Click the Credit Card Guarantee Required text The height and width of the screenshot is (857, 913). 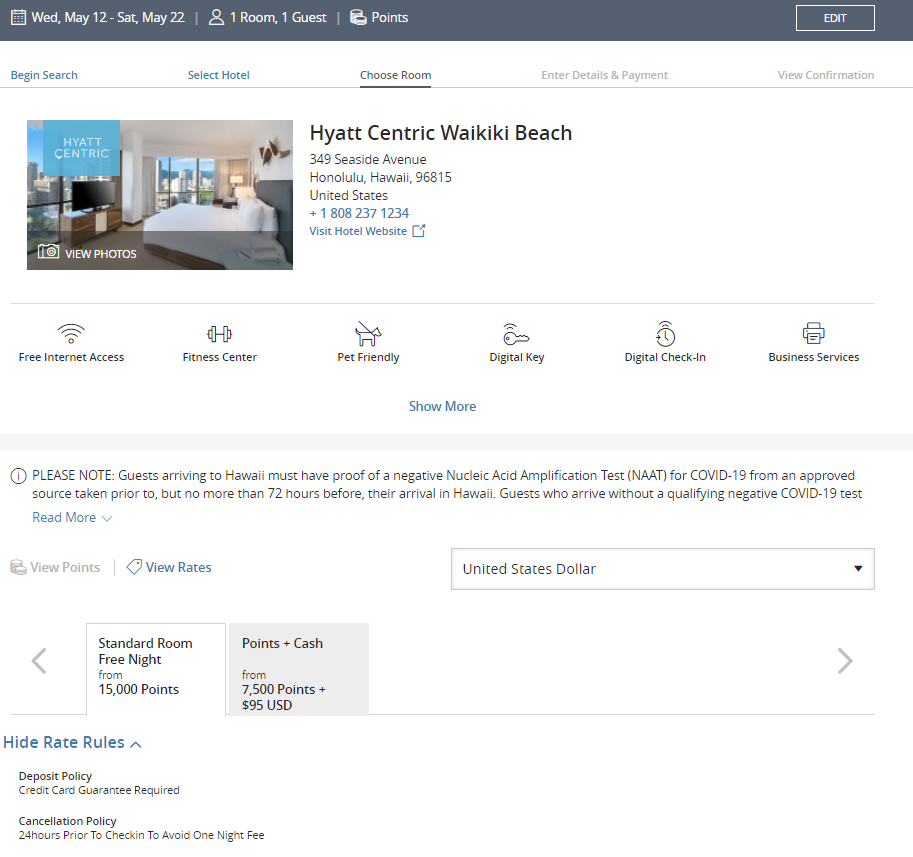(99, 790)
